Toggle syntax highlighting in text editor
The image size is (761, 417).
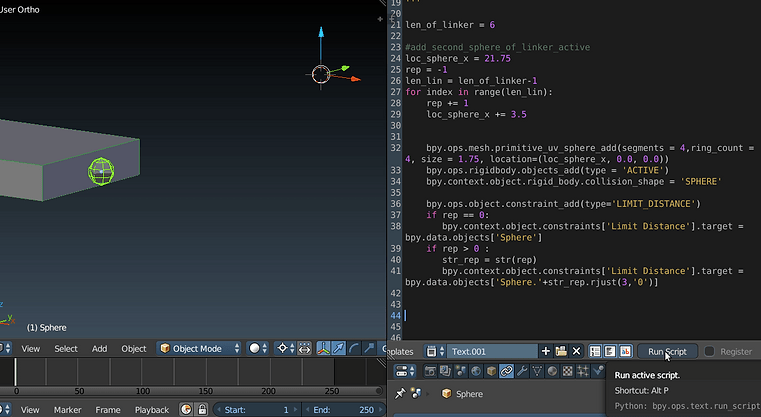click(x=625, y=351)
